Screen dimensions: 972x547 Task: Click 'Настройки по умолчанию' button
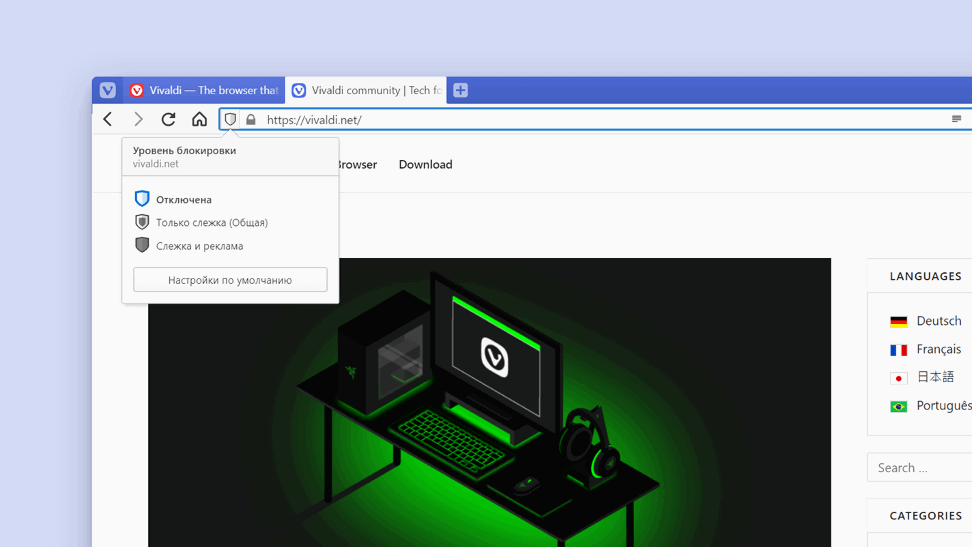coord(230,280)
